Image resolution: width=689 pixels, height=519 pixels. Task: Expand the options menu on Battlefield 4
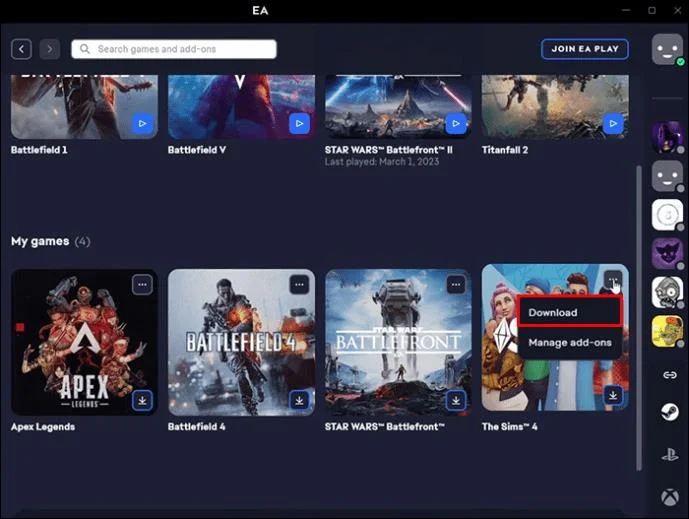[299, 284]
